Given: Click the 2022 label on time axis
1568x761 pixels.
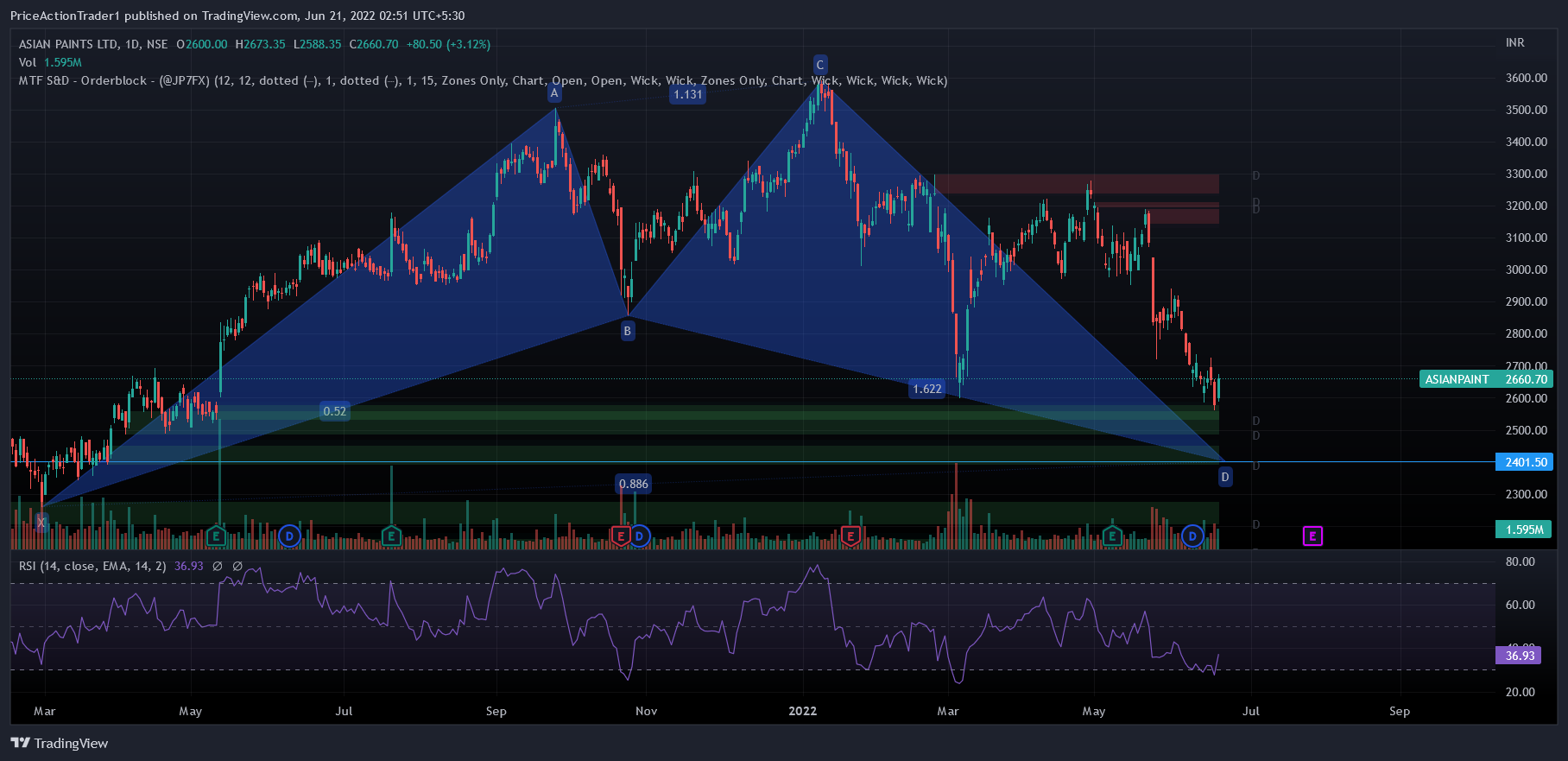Looking at the screenshot, I should (802, 711).
